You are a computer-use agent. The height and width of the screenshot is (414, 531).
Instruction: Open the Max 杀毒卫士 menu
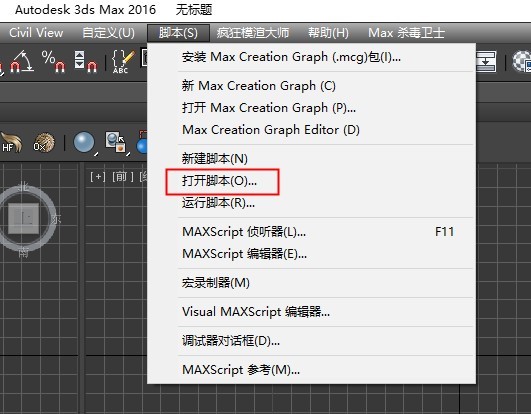[406, 33]
